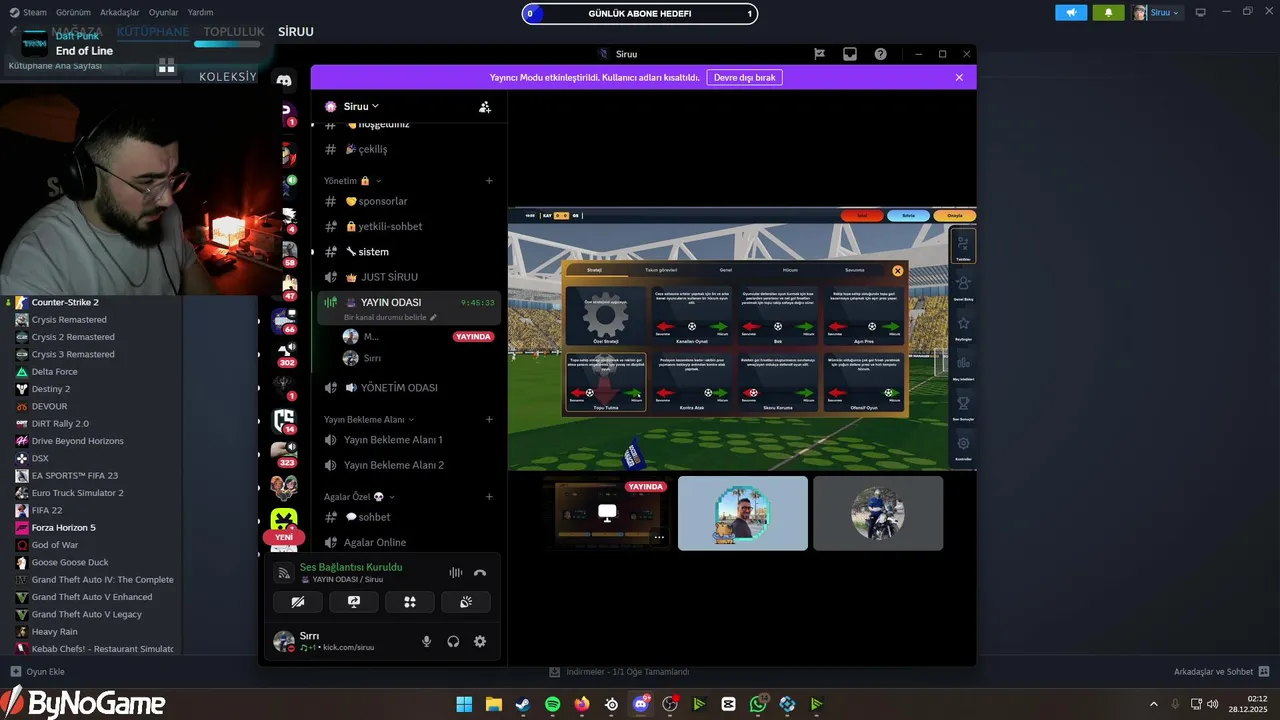Switch to Hücum tab in game

pos(790,270)
